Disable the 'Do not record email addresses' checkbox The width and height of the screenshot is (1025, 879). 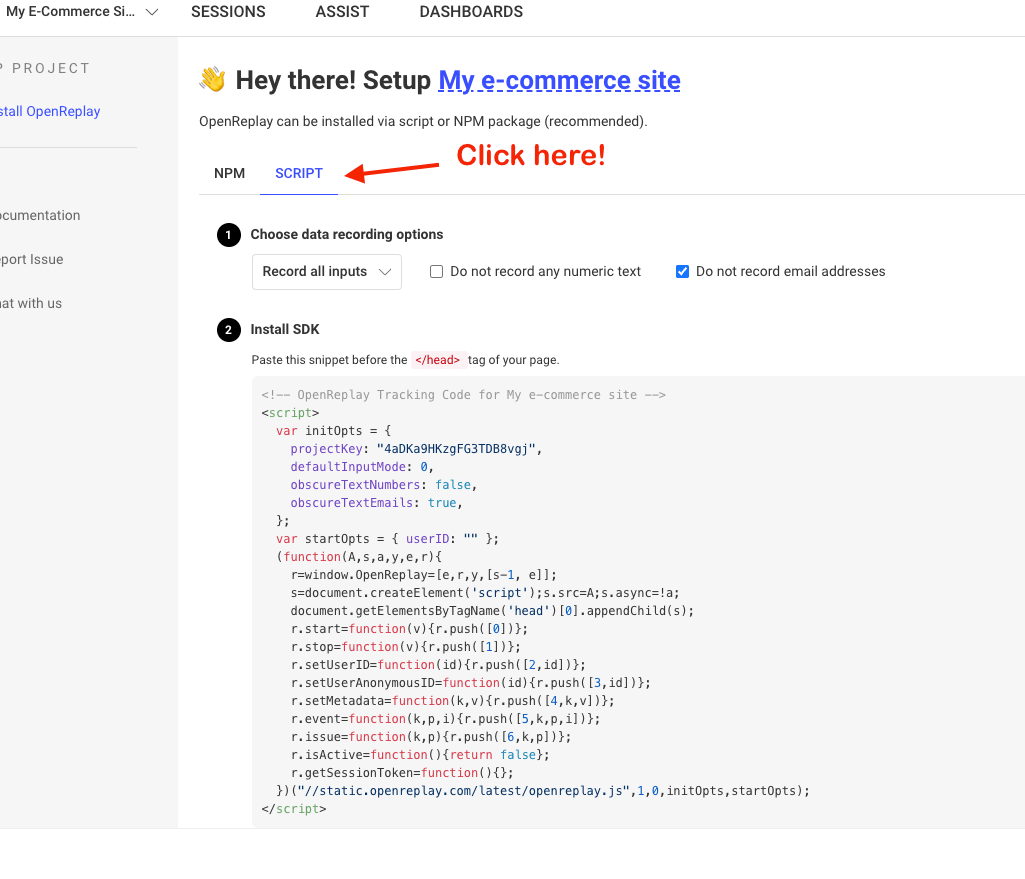click(x=682, y=271)
